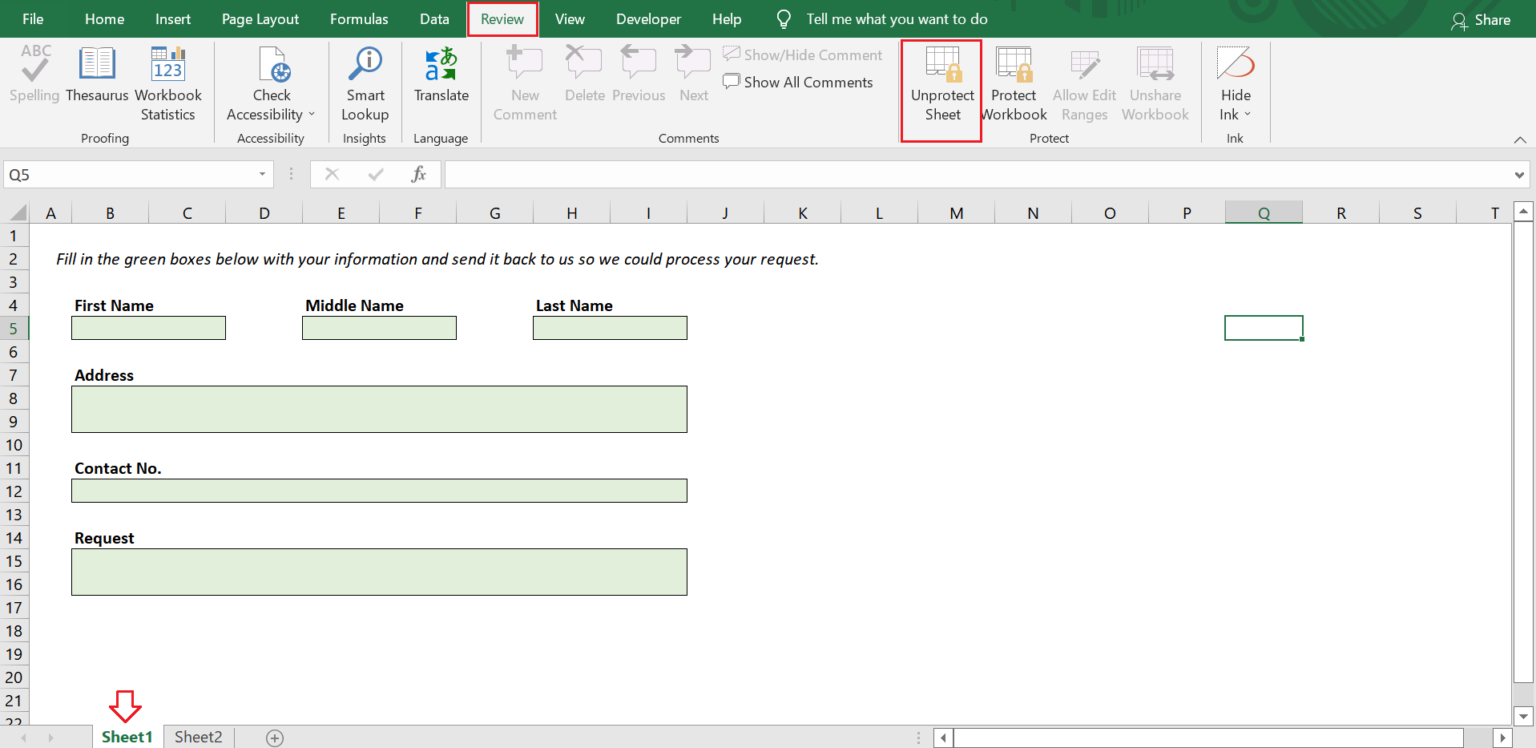Screen dimensions: 1536x748
Task: Toggle Show All Comments
Action: pos(797,82)
